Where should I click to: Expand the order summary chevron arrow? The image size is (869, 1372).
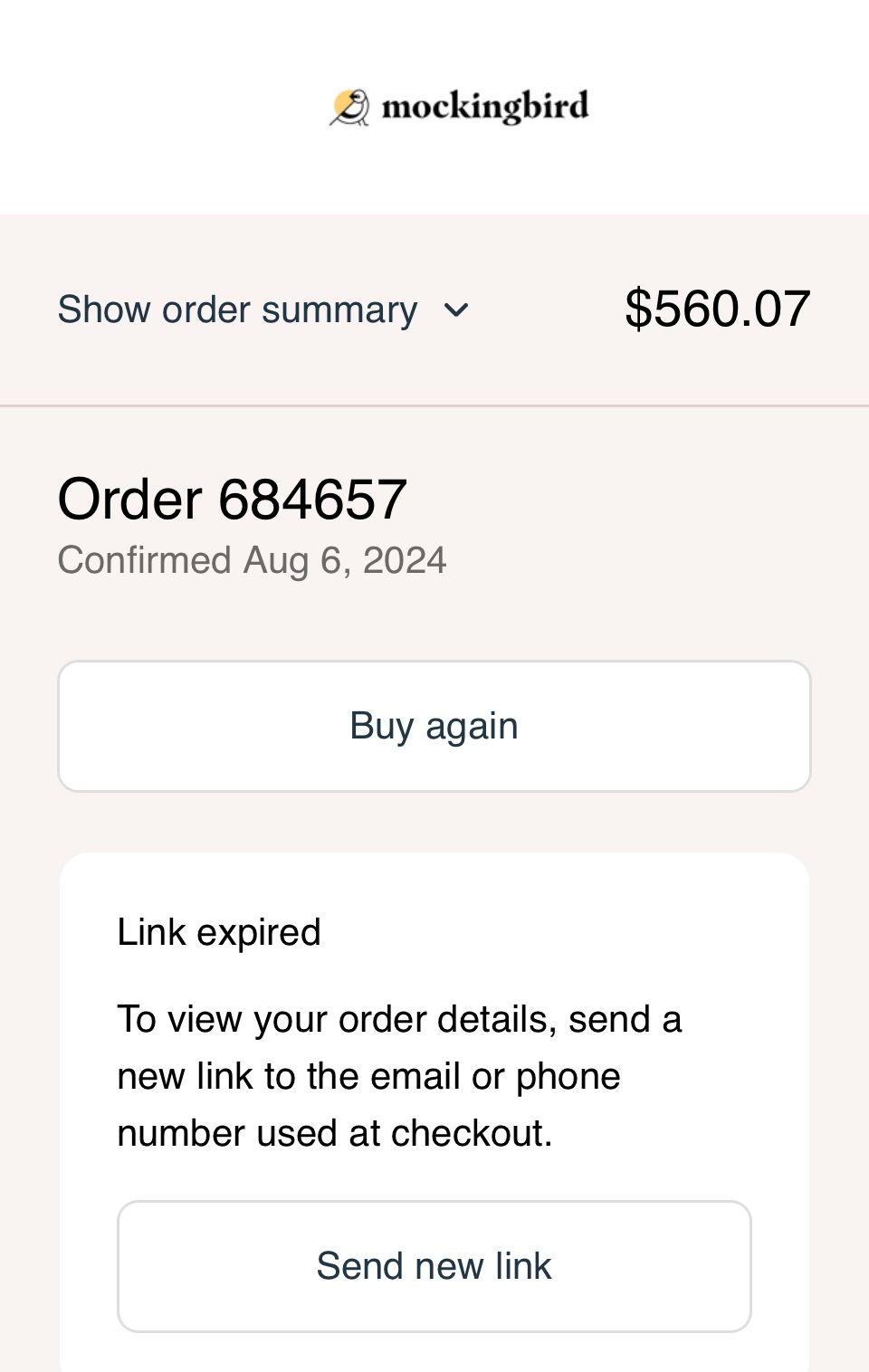coord(457,310)
